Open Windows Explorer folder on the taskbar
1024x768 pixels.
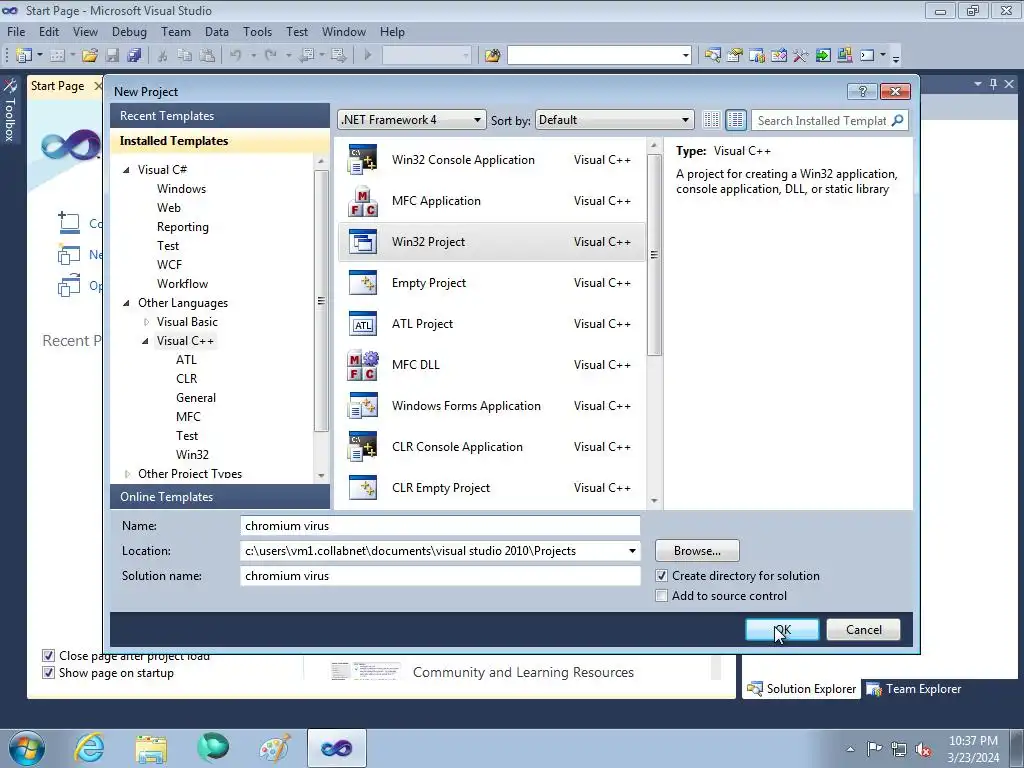(x=152, y=748)
